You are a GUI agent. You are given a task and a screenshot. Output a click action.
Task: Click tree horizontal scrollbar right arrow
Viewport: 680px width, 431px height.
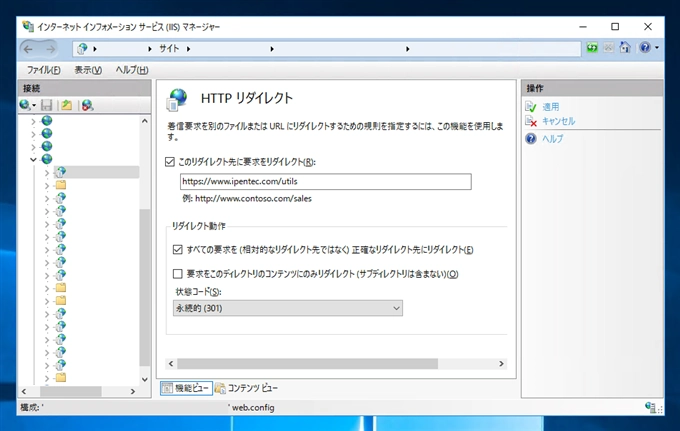coord(133,391)
